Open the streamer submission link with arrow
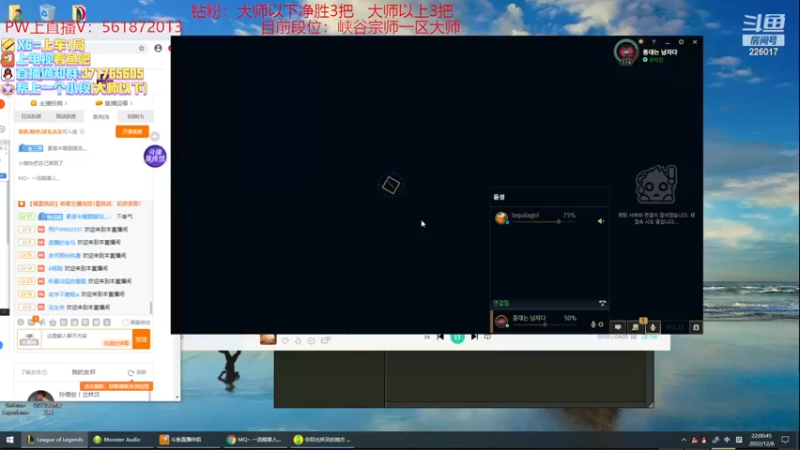The width and height of the screenshot is (800, 450). tap(49, 103)
